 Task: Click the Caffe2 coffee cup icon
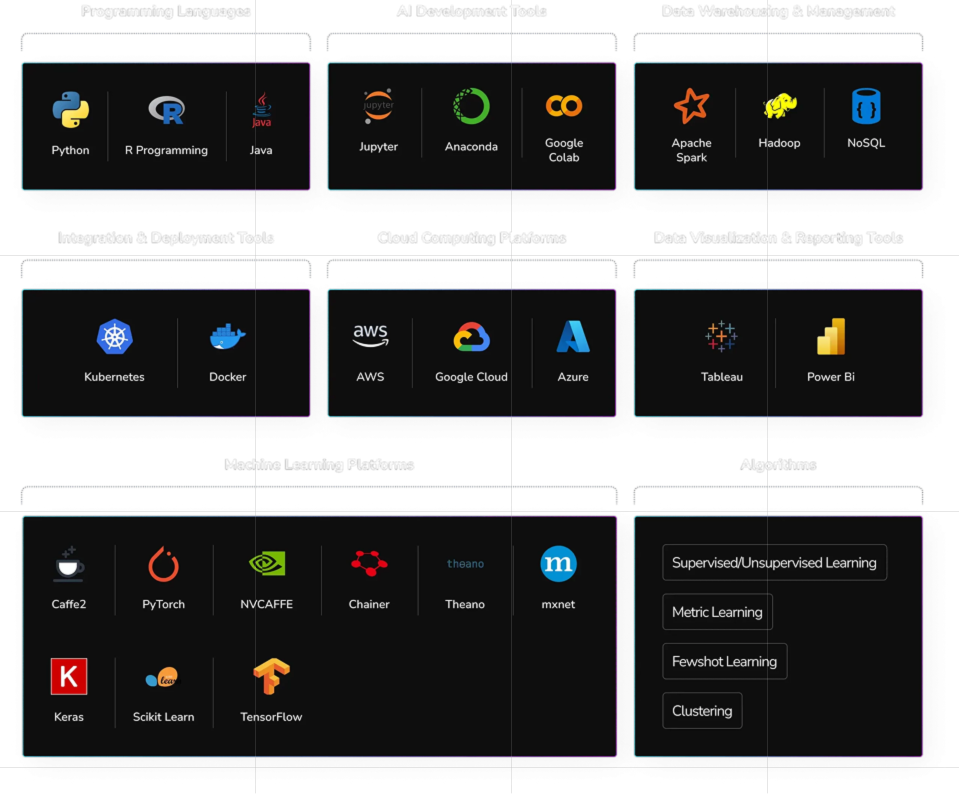68,563
